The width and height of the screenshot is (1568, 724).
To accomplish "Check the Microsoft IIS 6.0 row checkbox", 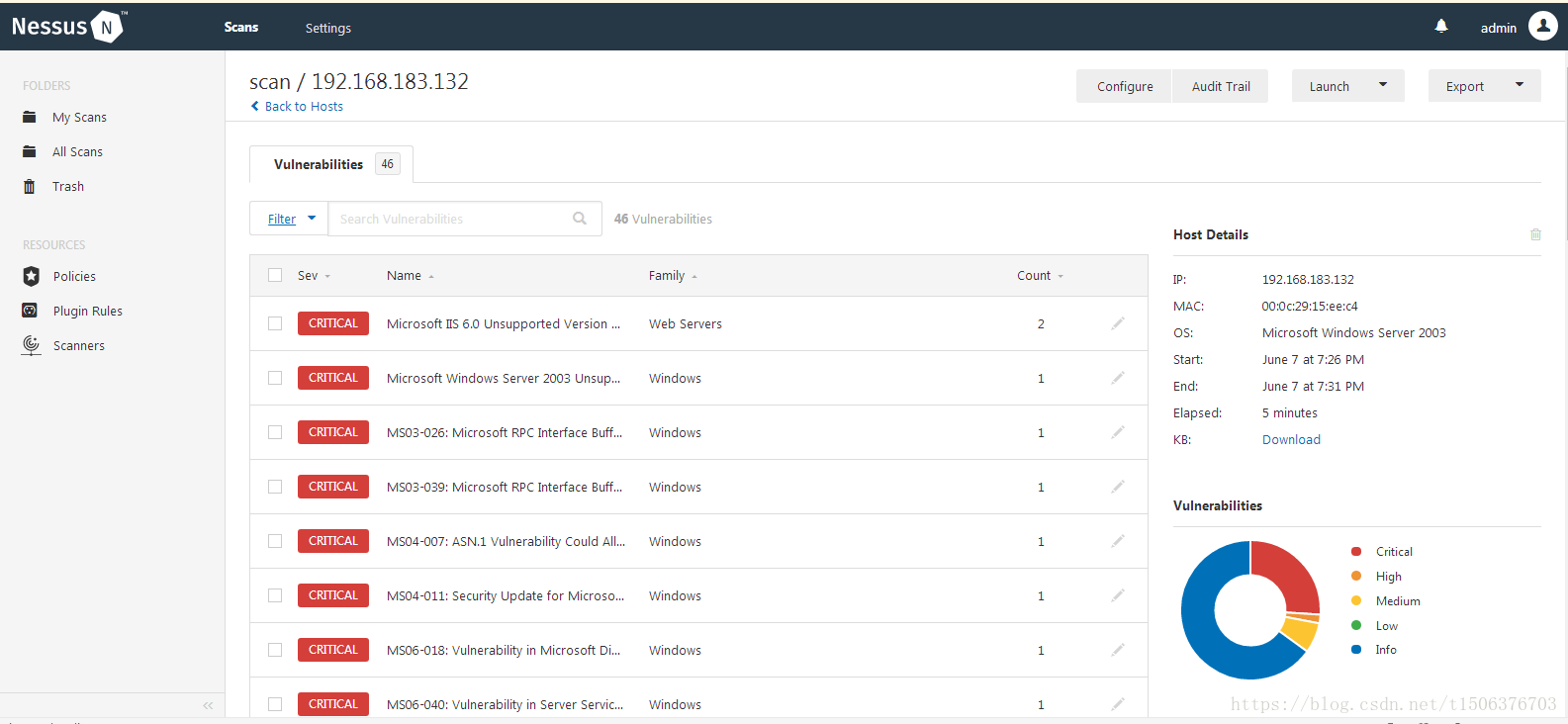I will tap(275, 323).
